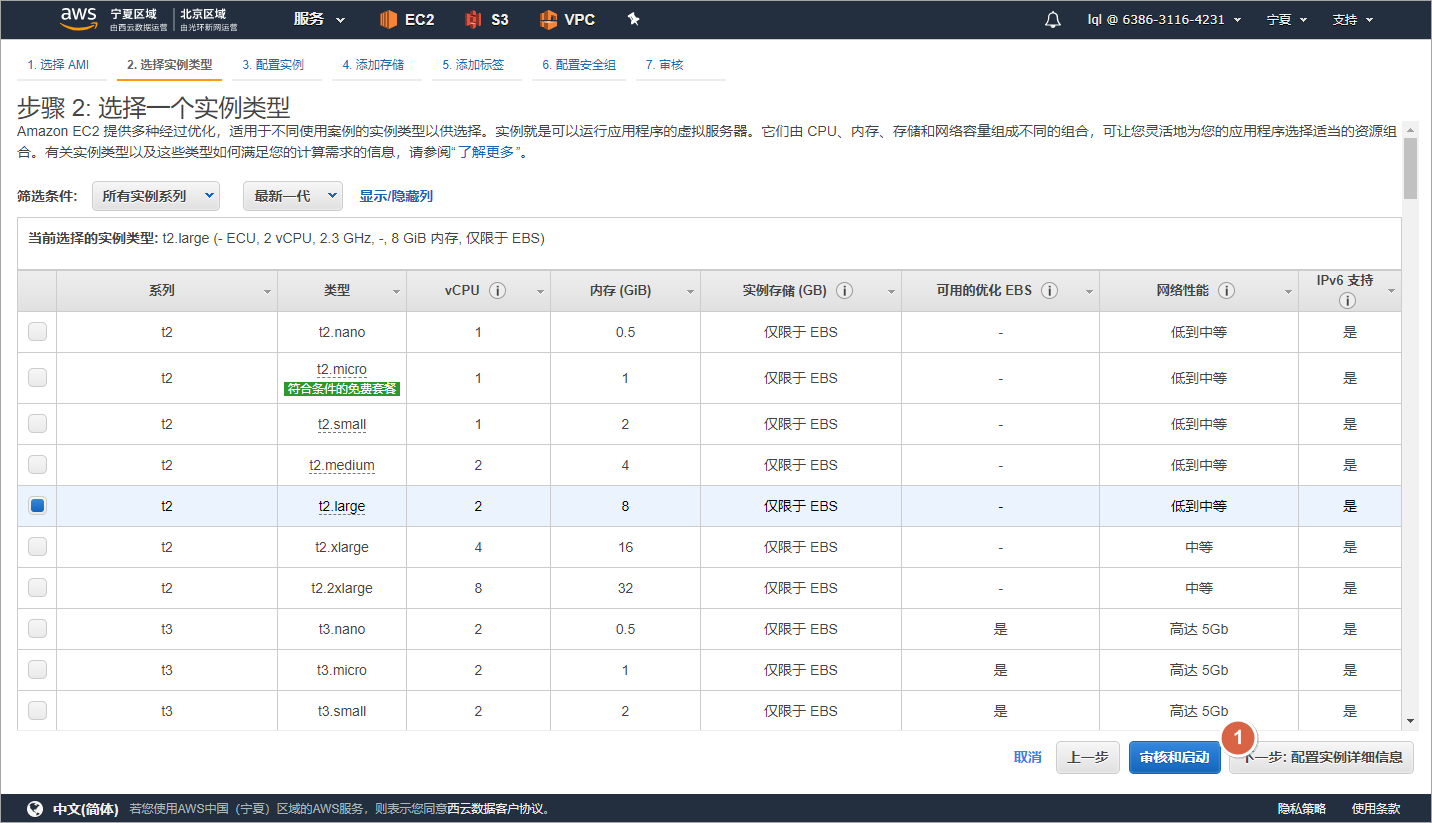The height and width of the screenshot is (823, 1432).
Task: Open the 内存 (GiB) column sort arrow
Action: click(x=690, y=292)
